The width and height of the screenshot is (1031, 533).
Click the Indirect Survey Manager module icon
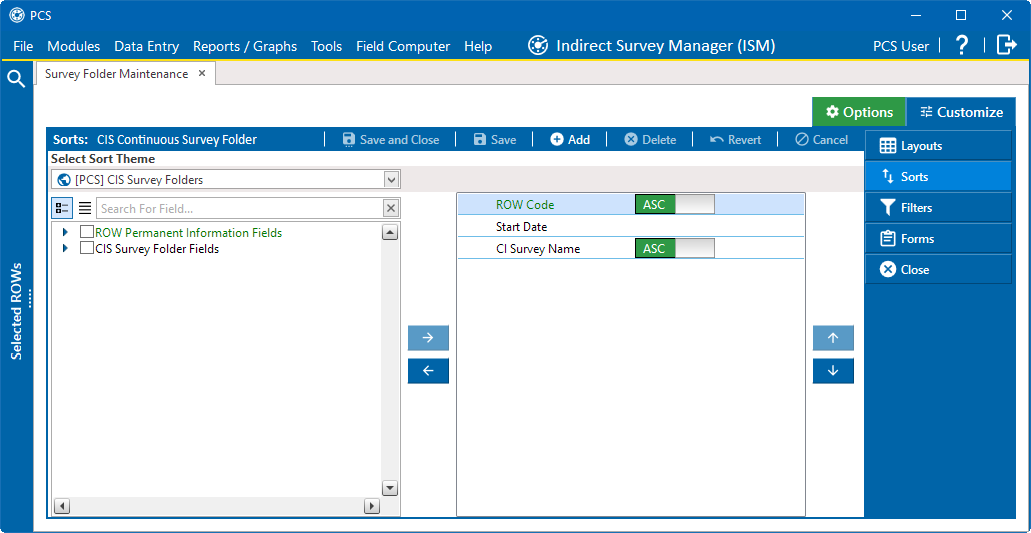click(539, 45)
